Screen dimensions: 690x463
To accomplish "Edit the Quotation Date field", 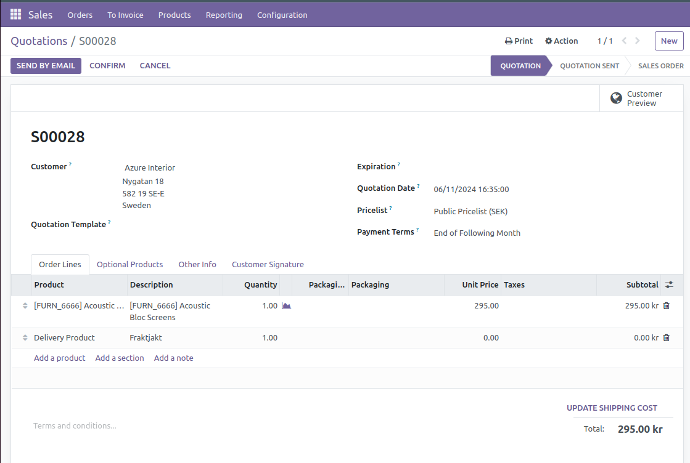I will click(471, 189).
